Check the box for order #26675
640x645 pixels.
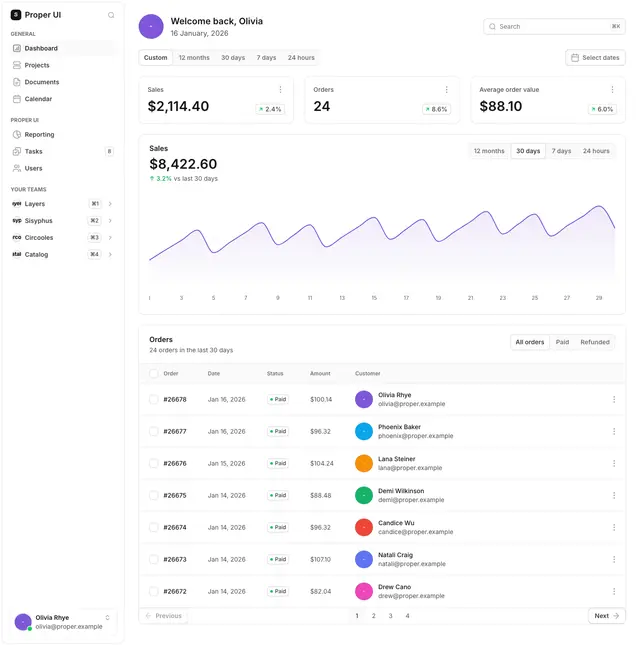[x=153, y=495]
